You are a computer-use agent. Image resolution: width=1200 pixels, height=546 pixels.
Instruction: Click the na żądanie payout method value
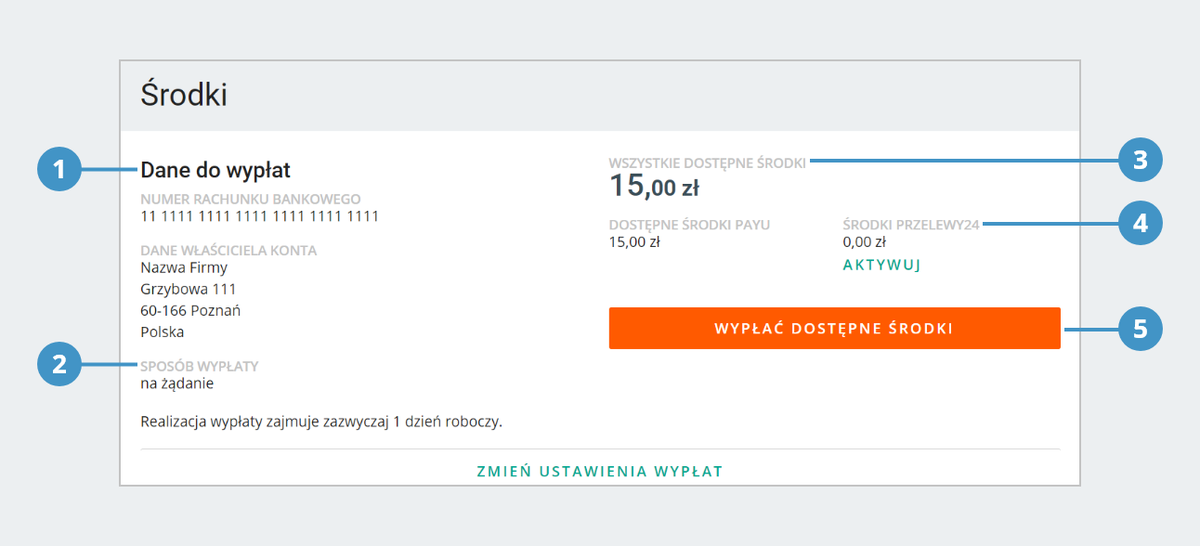177,382
